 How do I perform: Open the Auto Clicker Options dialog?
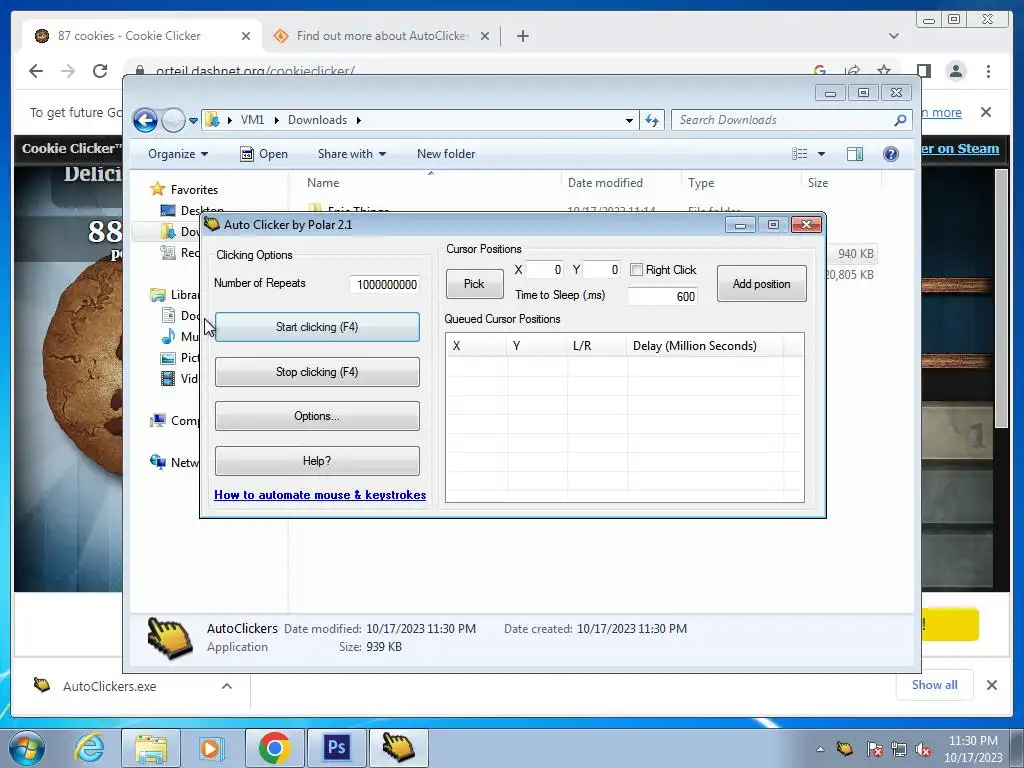pyautogui.click(x=317, y=416)
